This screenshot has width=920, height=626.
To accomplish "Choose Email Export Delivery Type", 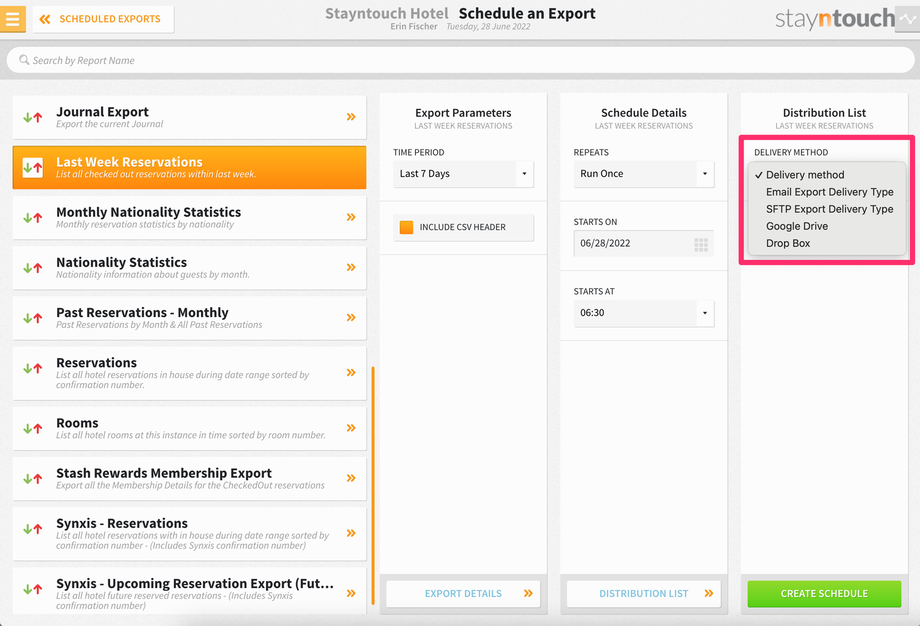I will pyautogui.click(x=829, y=192).
